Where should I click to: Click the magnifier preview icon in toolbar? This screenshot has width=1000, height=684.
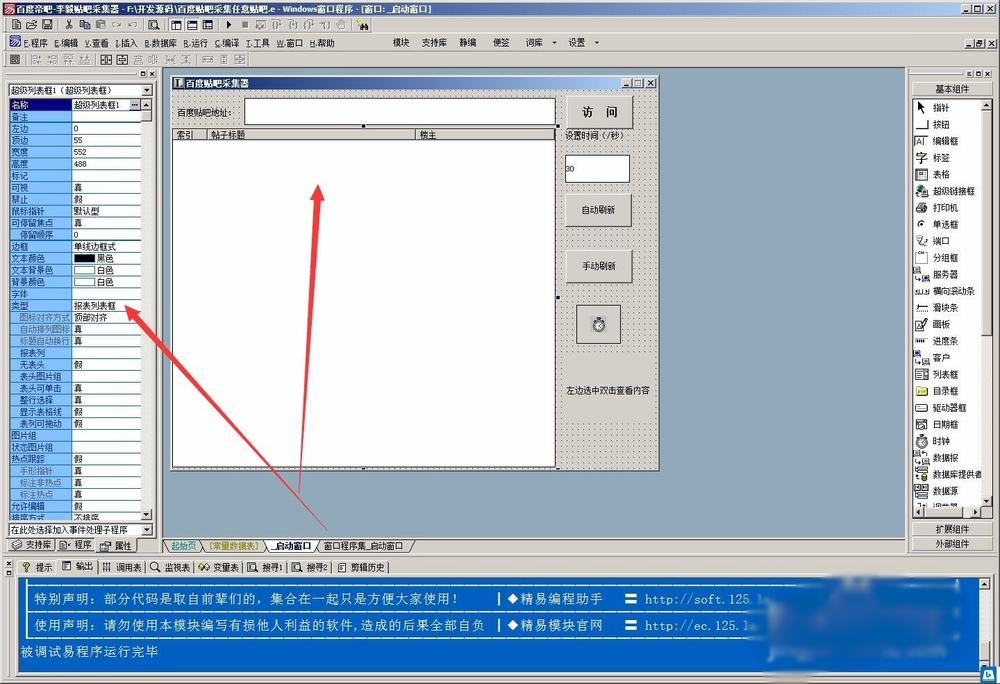point(154,25)
